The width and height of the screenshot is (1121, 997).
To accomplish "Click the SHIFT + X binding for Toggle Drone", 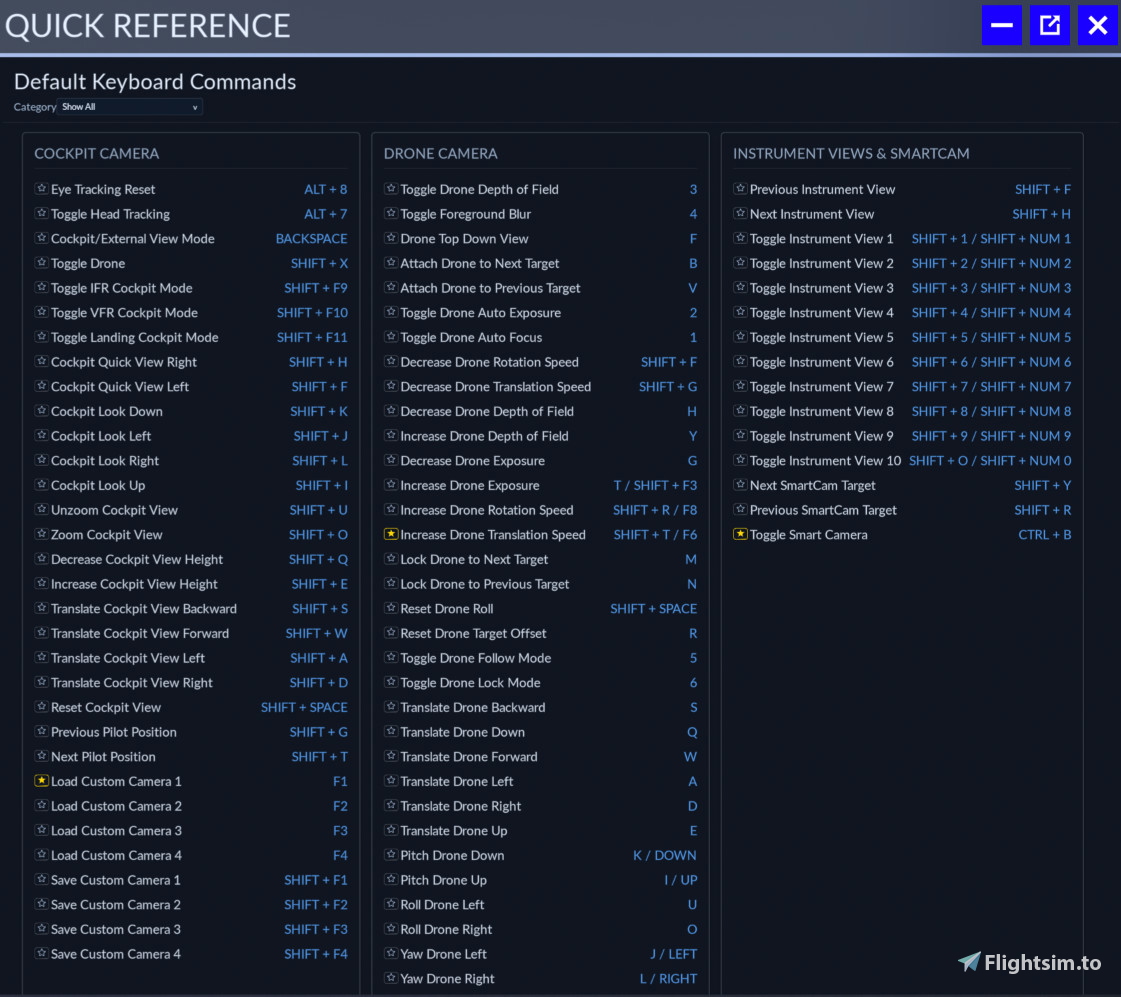I will click(320, 264).
